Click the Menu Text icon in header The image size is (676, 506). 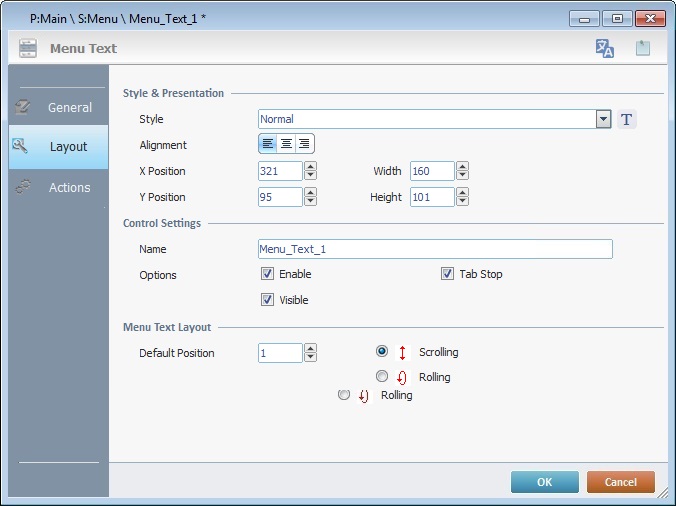(x=28, y=48)
